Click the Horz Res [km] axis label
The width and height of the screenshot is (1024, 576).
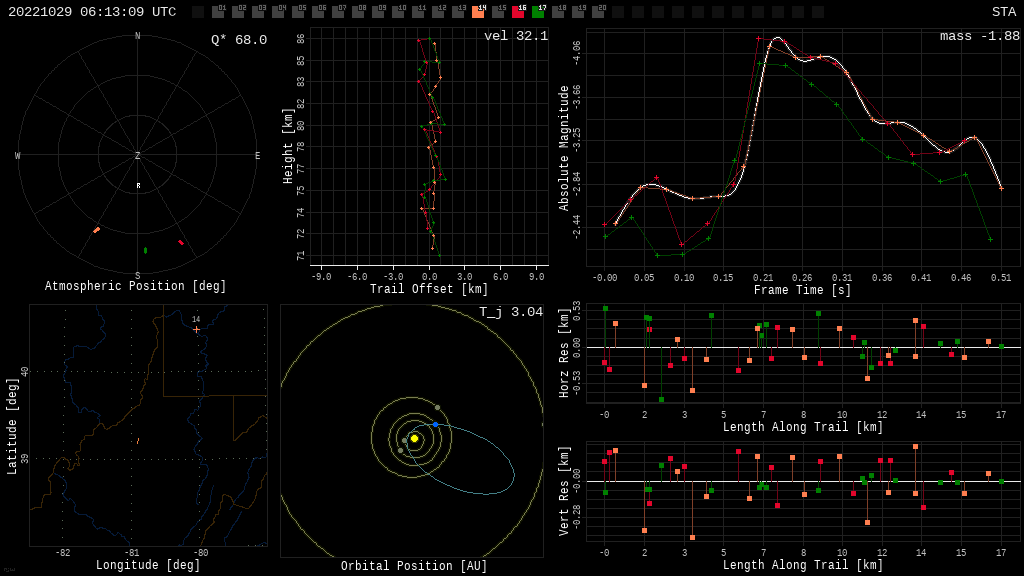tap(564, 354)
